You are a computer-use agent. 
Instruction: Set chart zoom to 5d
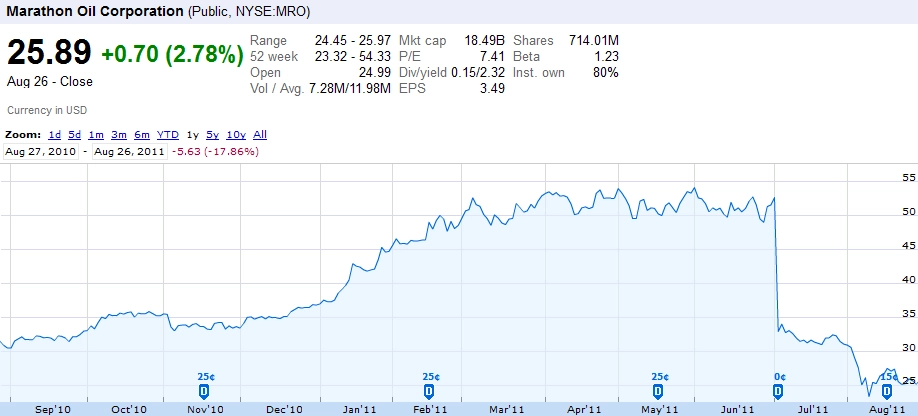pyautogui.click(x=74, y=135)
